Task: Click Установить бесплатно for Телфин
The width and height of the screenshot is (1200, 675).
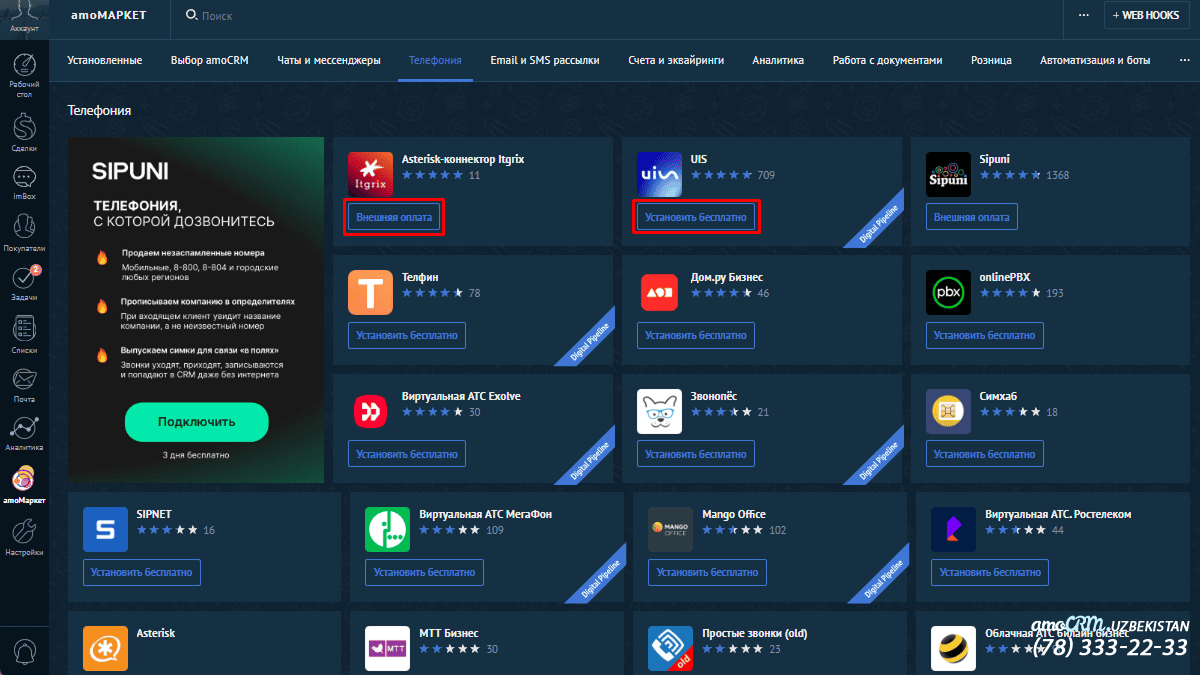Action: pos(407,335)
